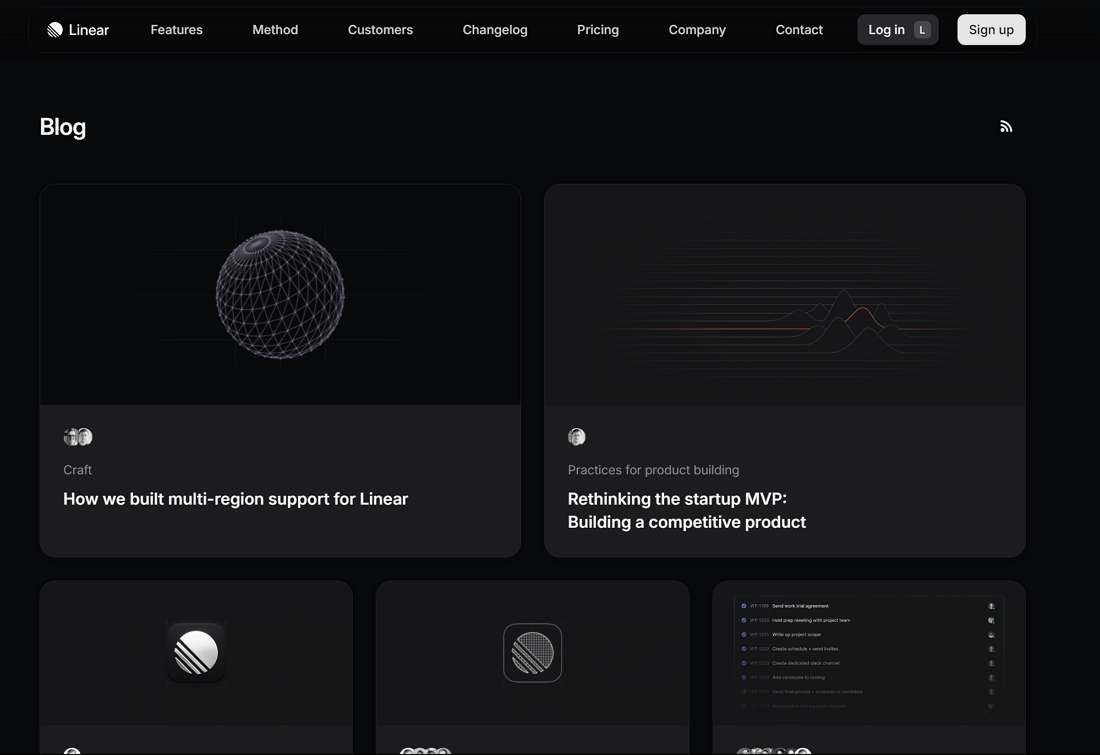Open the Method page
Viewport: 1100px width, 755px height.
[275, 29]
